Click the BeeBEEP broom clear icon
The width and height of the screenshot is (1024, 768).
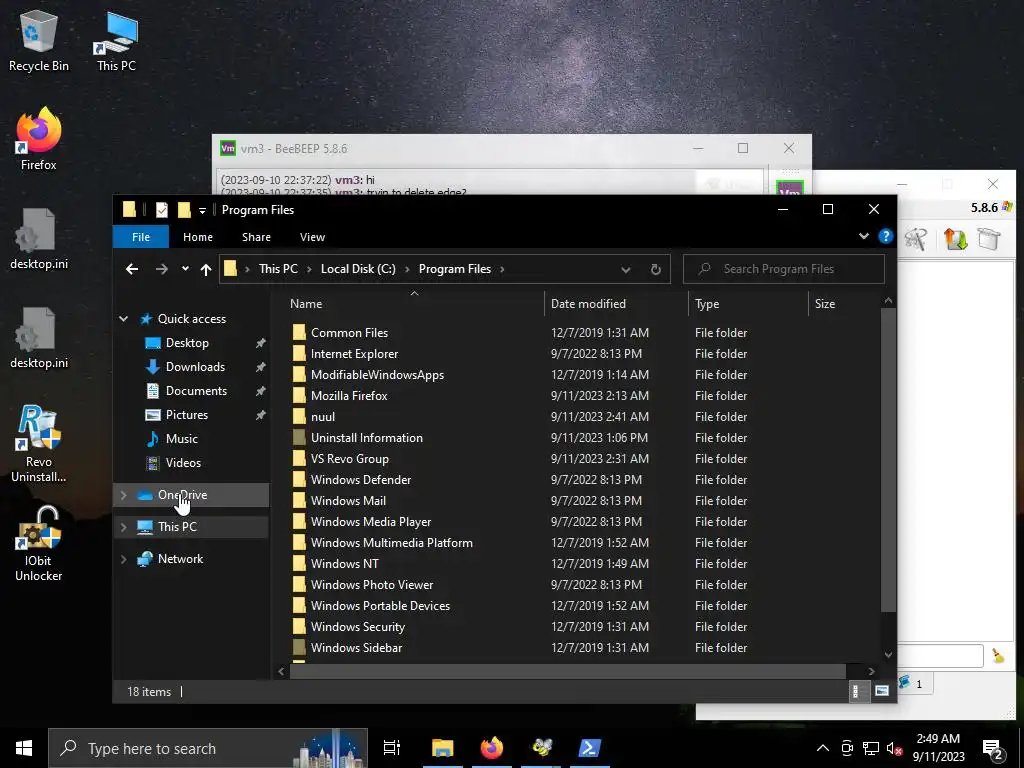(x=997, y=655)
